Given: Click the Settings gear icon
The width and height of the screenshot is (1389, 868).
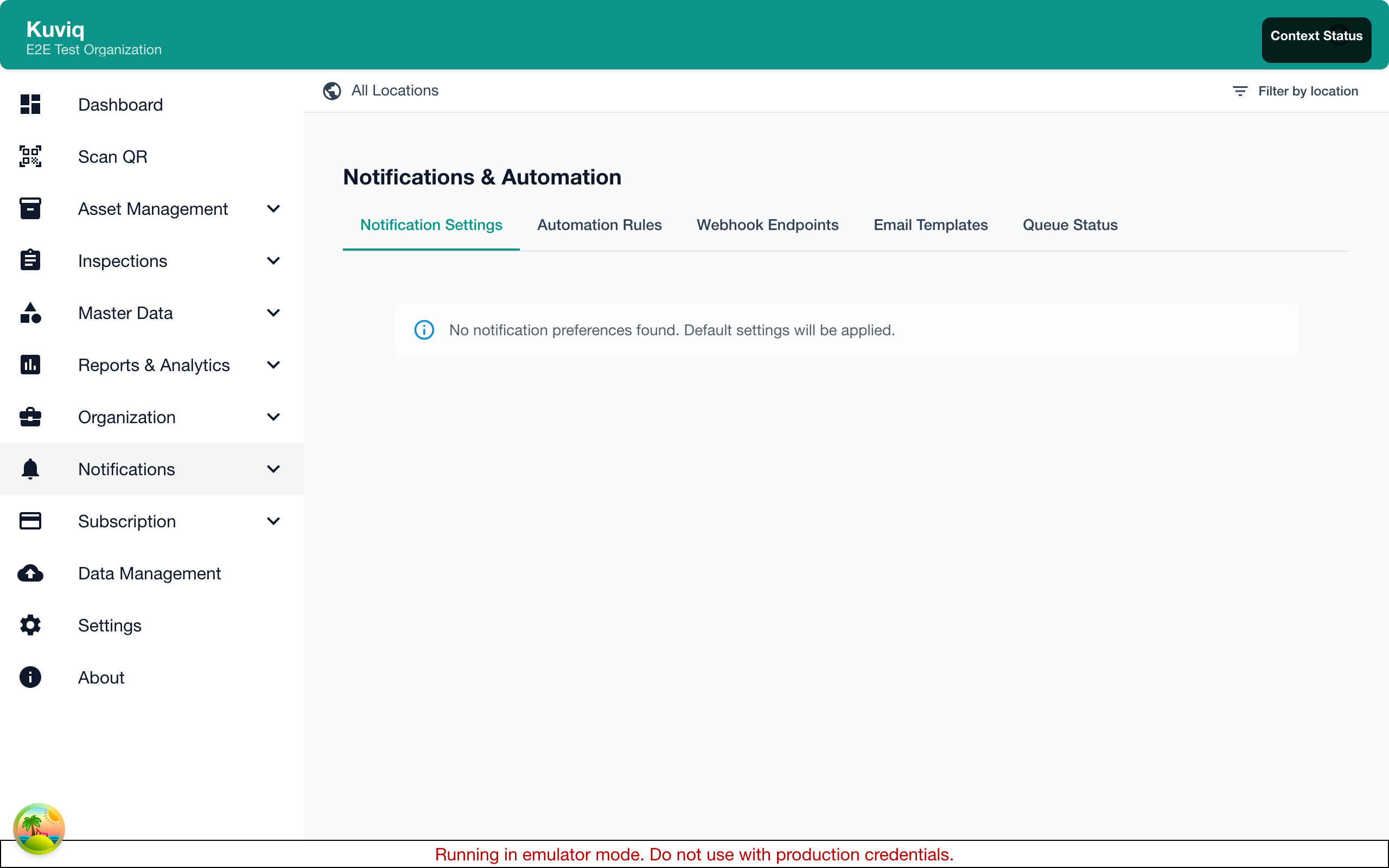Looking at the screenshot, I should pyautogui.click(x=30, y=625).
